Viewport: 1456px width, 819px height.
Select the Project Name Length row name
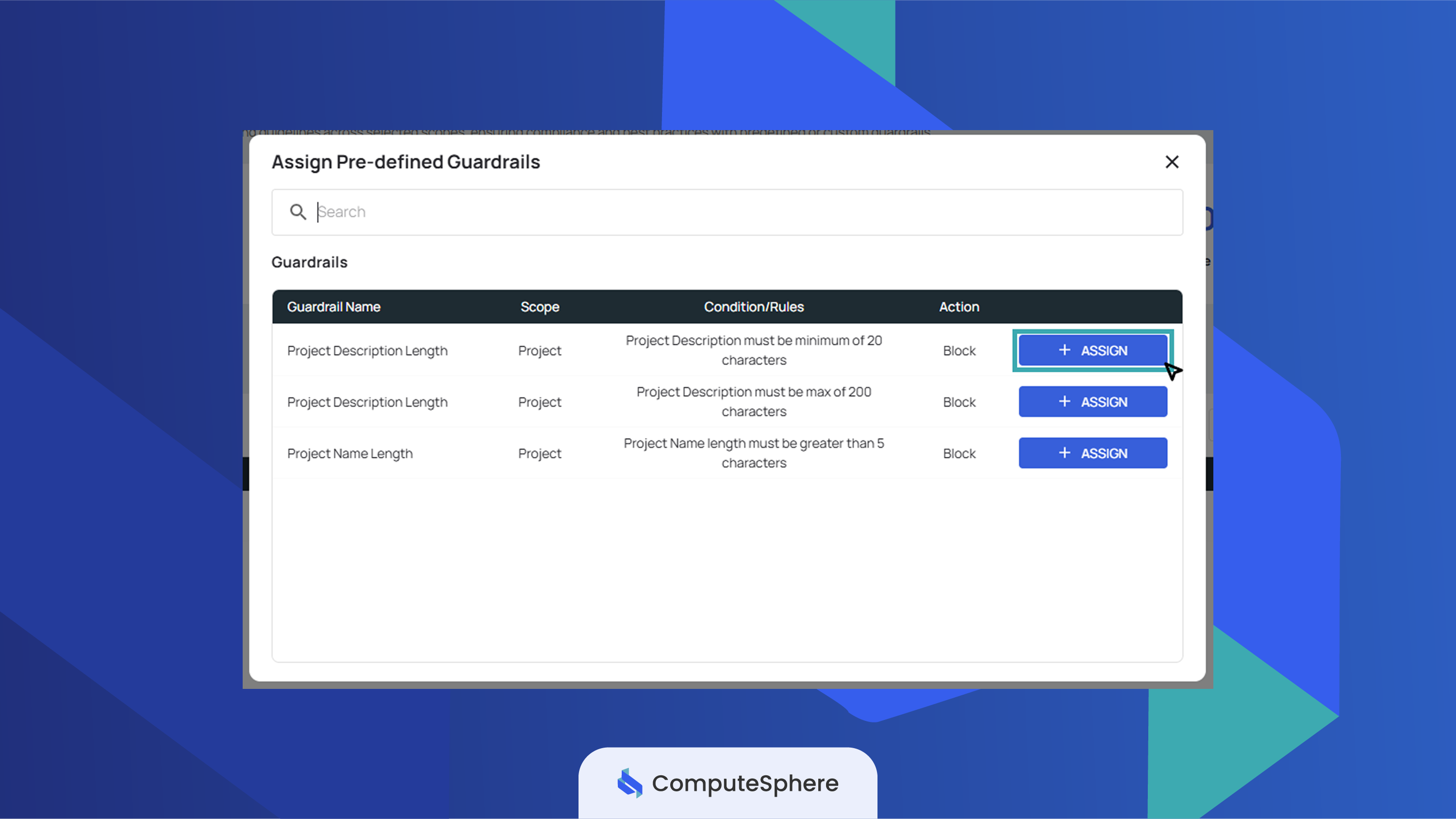coord(350,454)
